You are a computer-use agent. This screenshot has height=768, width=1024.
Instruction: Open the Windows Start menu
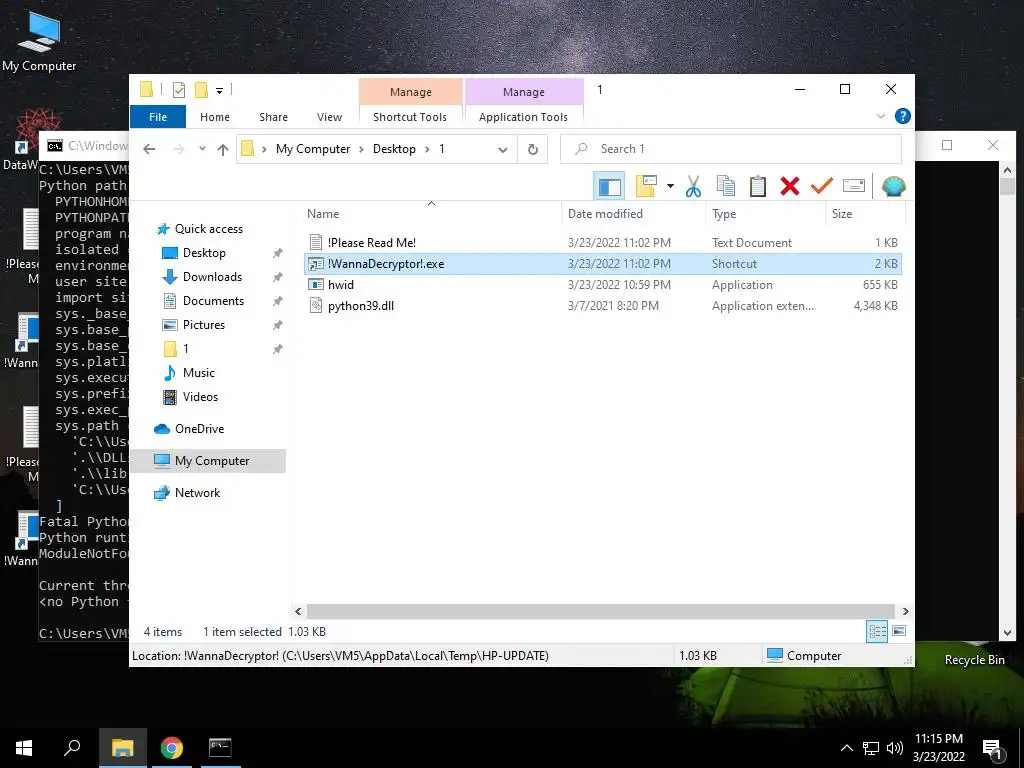(x=24, y=748)
